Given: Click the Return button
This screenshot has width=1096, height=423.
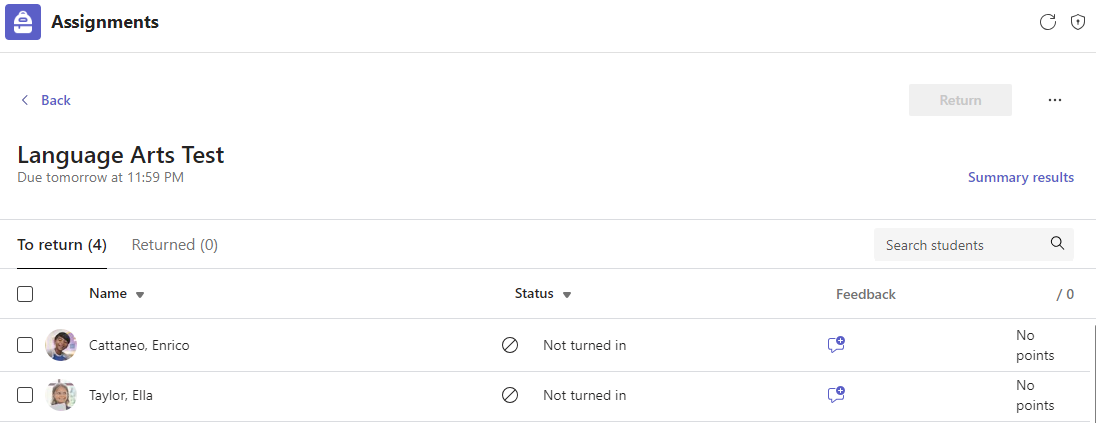Looking at the screenshot, I should point(960,100).
